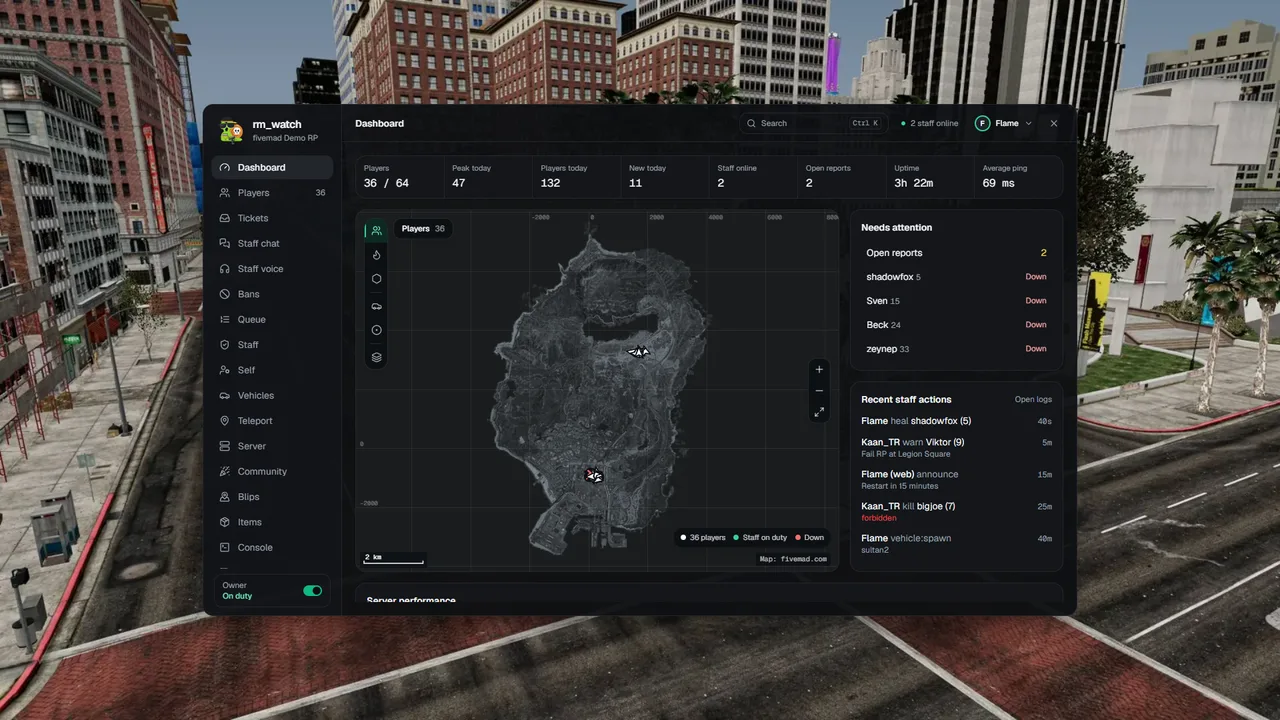
Task: Open the Self menu item
Action: (273, 370)
